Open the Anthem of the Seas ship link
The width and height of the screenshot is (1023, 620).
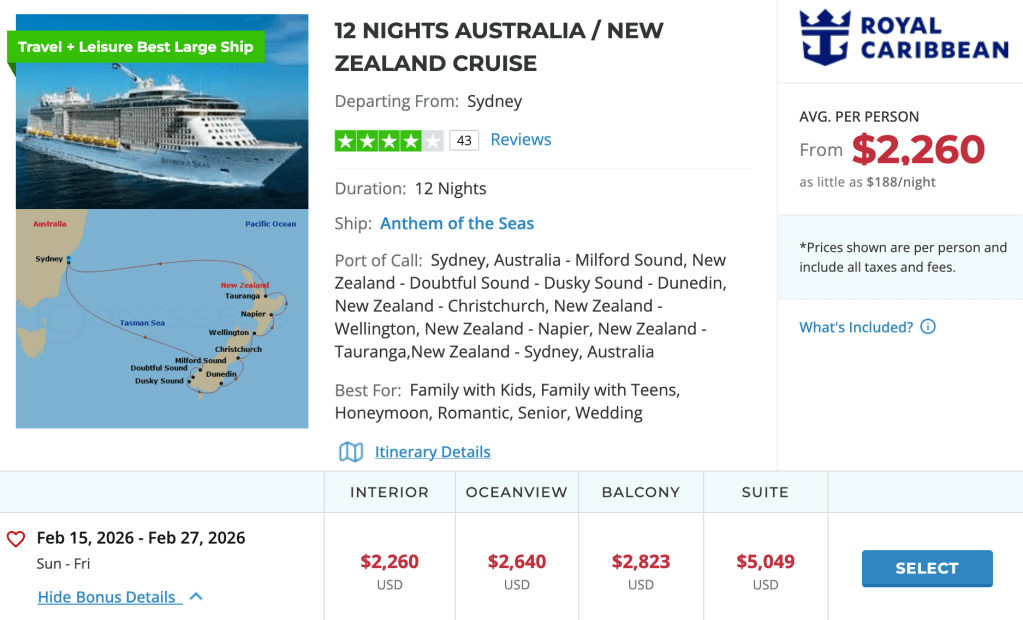[457, 223]
